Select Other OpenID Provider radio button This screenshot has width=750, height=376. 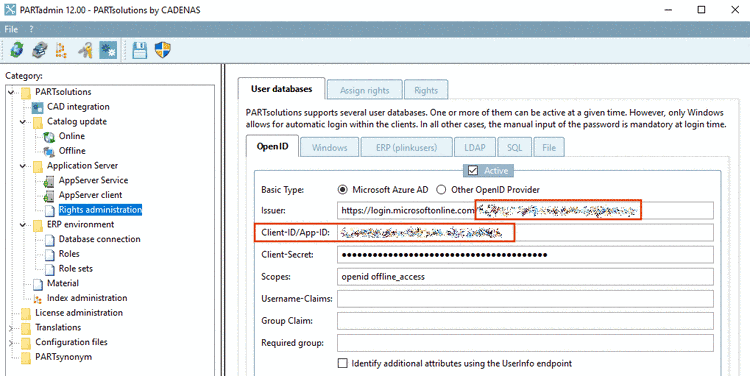[441, 190]
